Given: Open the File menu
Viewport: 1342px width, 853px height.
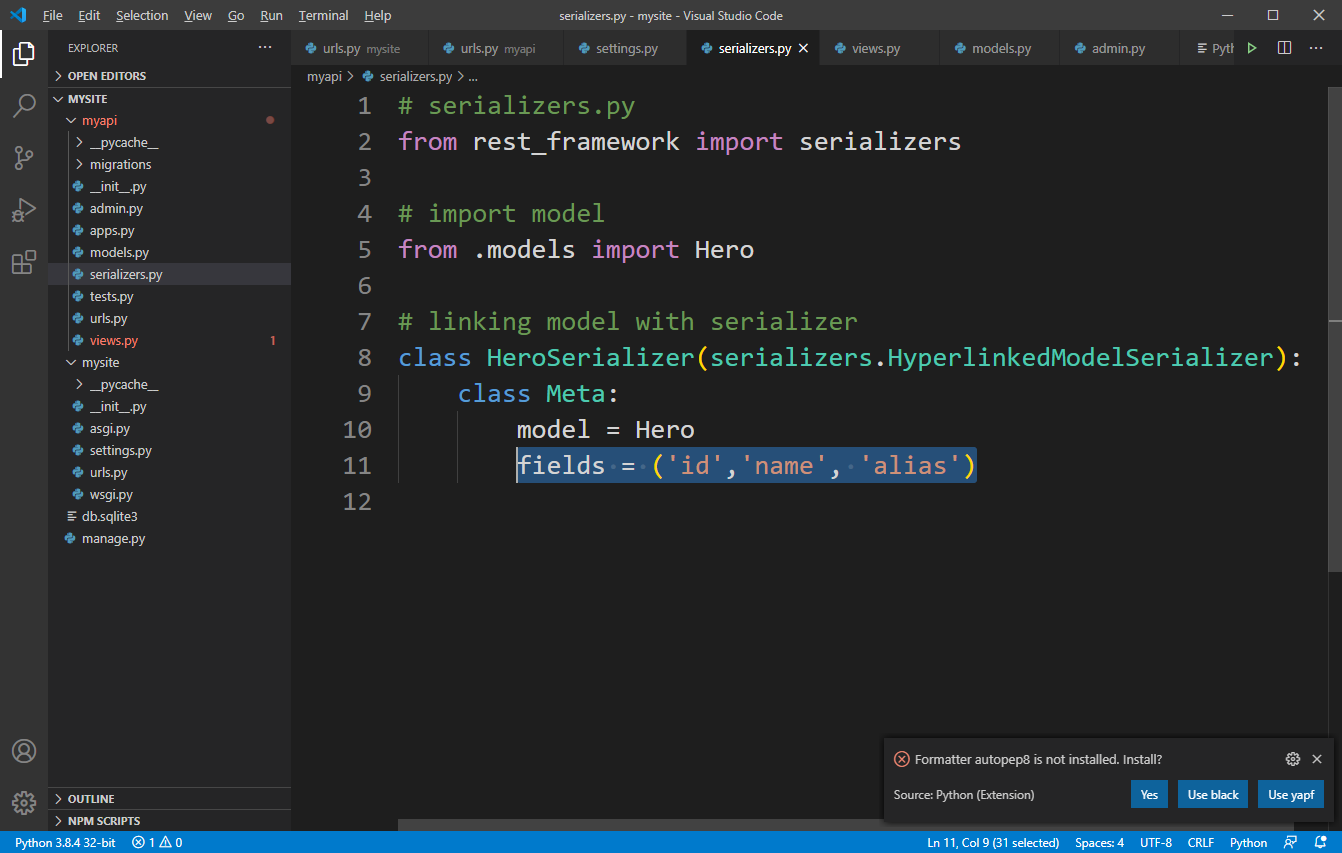Looking at the screenshot, I should (x=52, y=15).
